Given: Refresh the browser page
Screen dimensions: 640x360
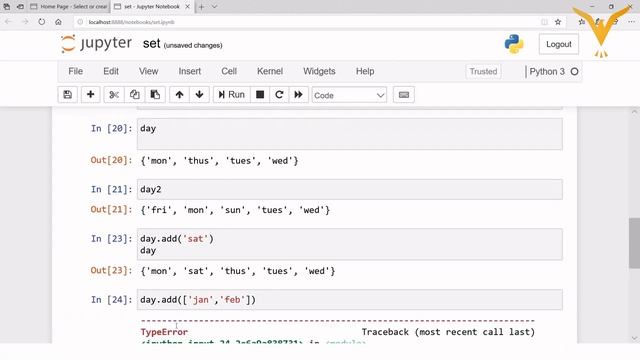Looking at the screenshot, I should click(x=42, y=22).
